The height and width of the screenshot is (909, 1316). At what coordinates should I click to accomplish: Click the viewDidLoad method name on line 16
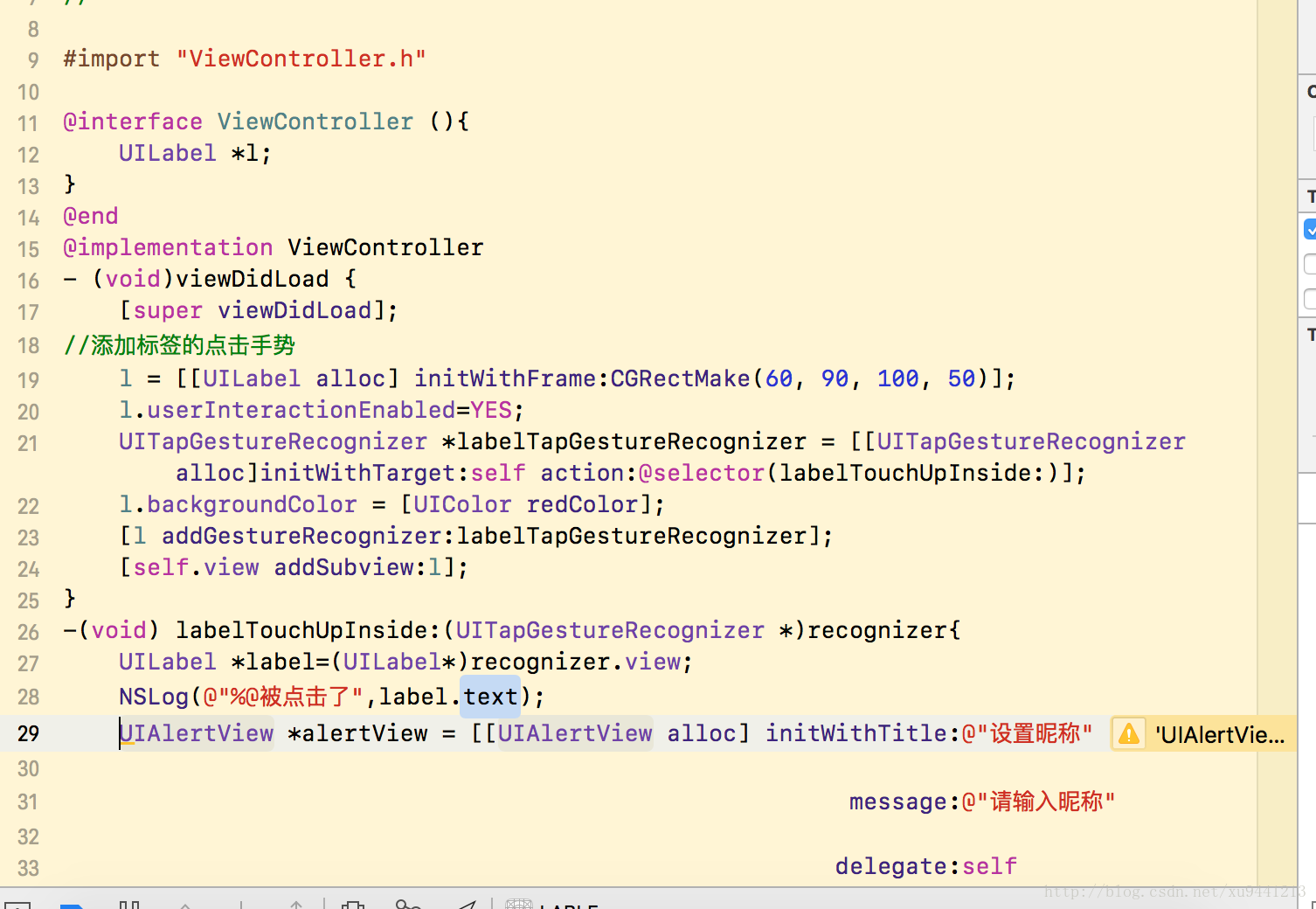253,279
